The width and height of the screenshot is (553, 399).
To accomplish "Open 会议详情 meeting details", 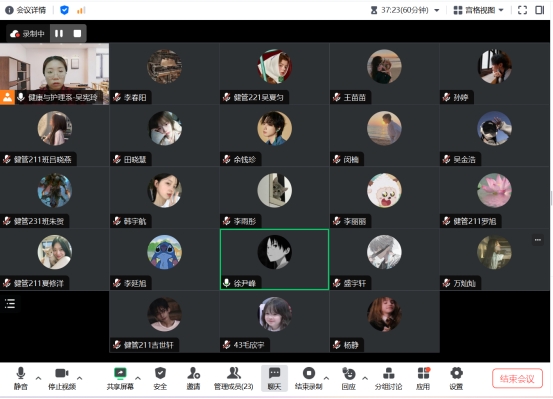I will [26, 10].
